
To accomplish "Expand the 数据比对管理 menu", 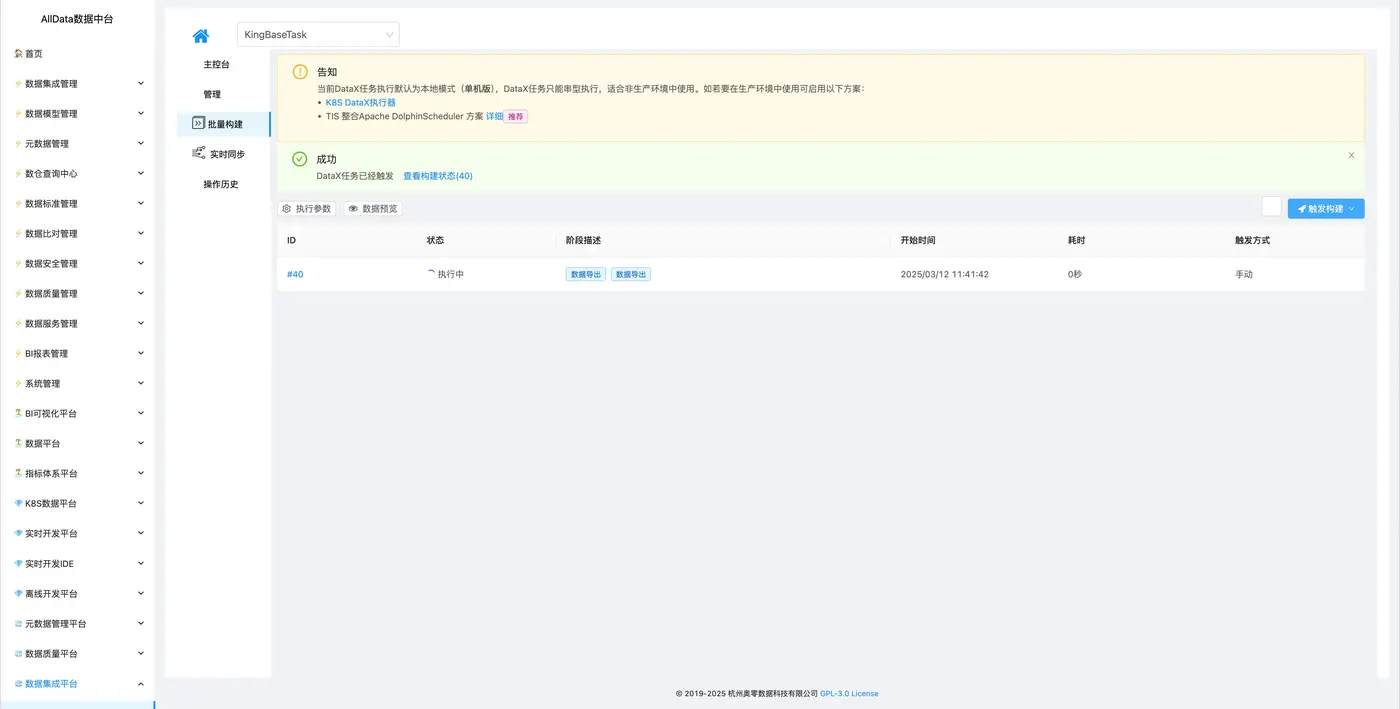I will coord(141,233).
